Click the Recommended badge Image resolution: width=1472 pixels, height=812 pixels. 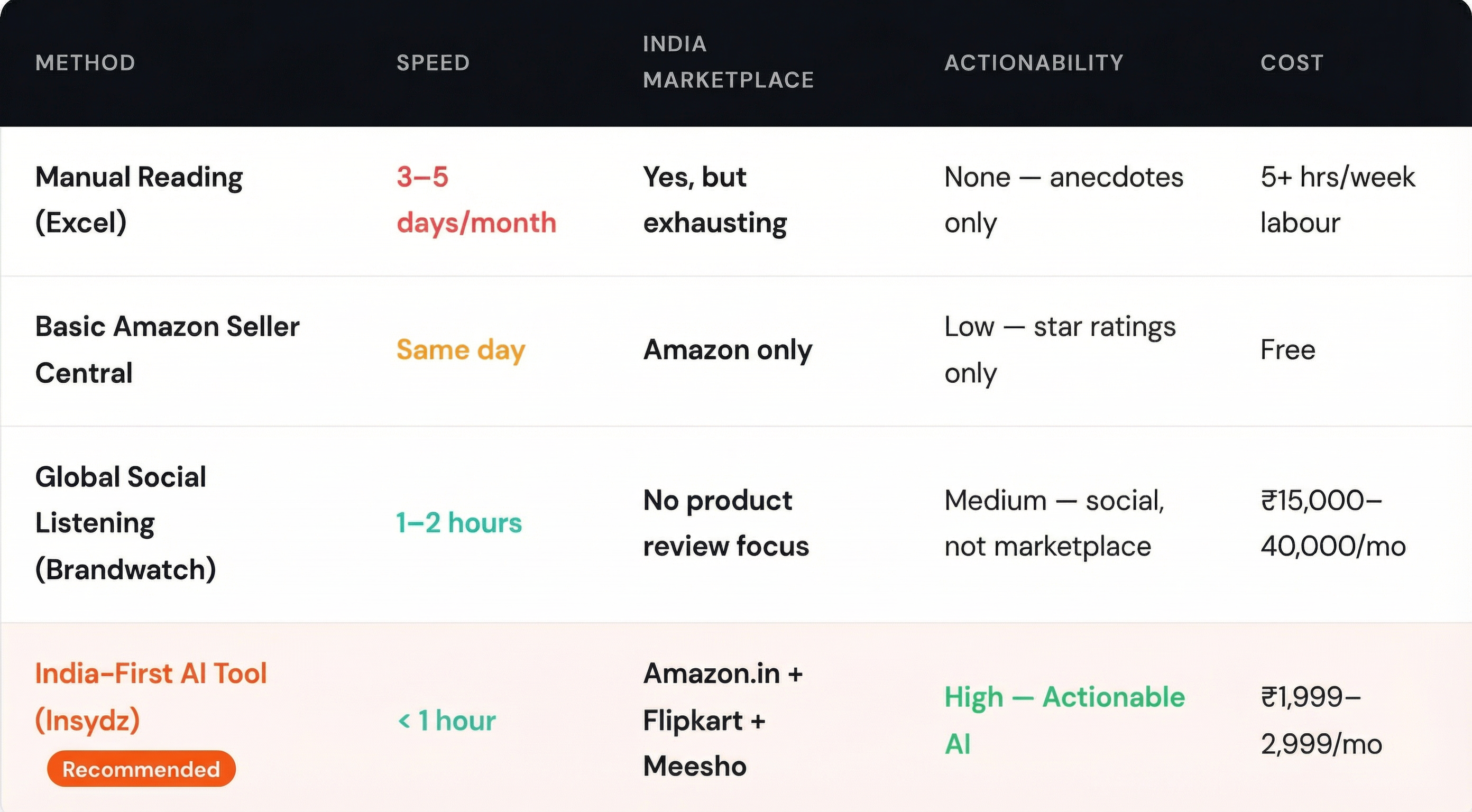click(141, 769)
